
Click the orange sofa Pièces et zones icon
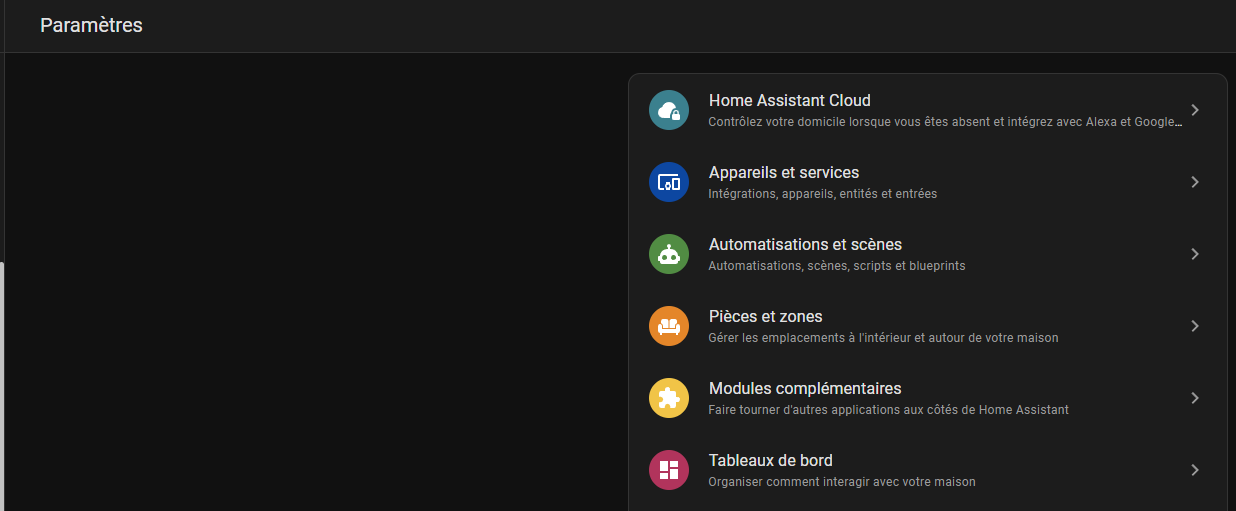coord(669,326)
